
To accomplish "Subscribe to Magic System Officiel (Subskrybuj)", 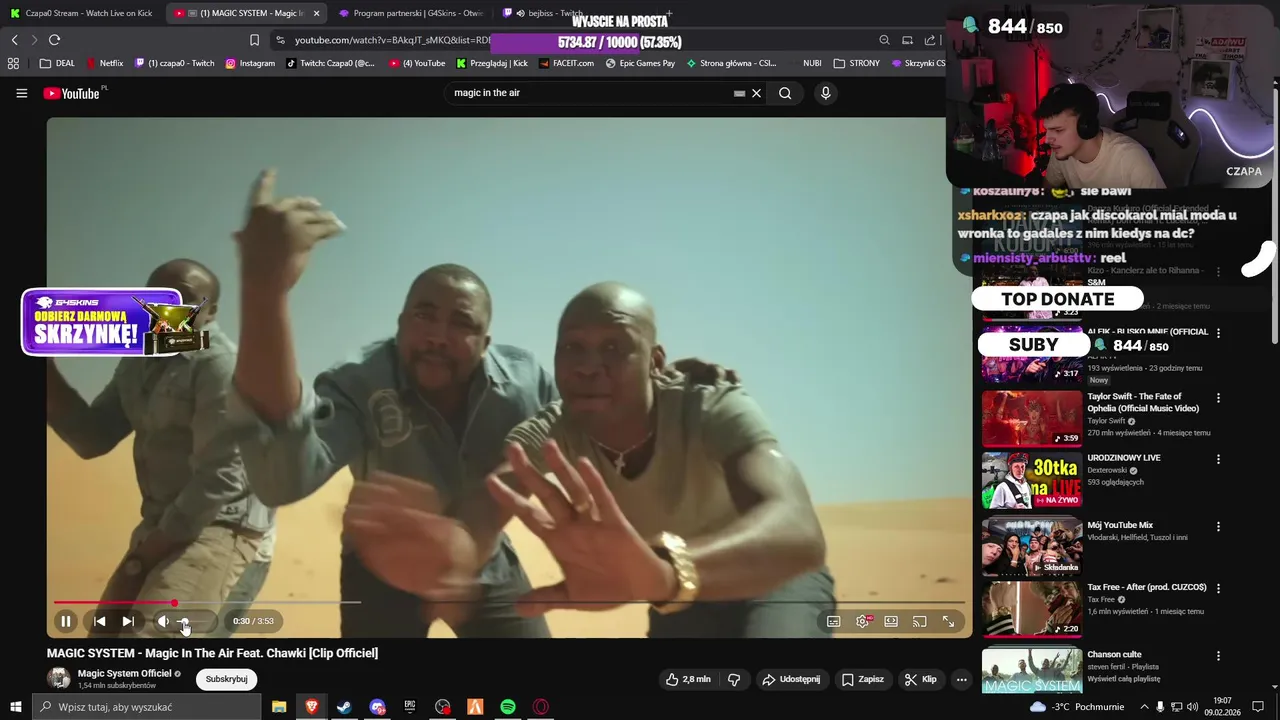I will tap(226, 679).
